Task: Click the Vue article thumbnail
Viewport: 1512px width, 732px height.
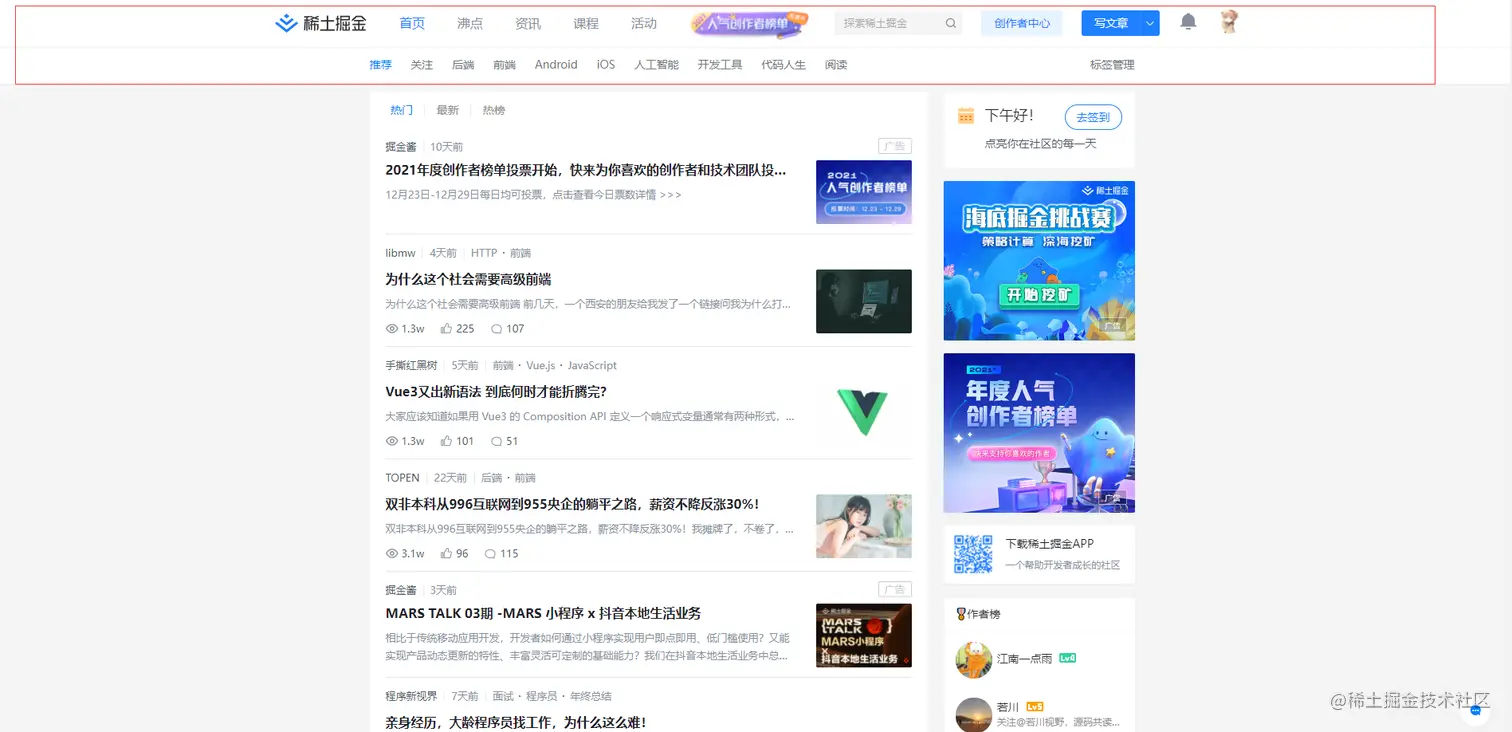Action: 863,414
